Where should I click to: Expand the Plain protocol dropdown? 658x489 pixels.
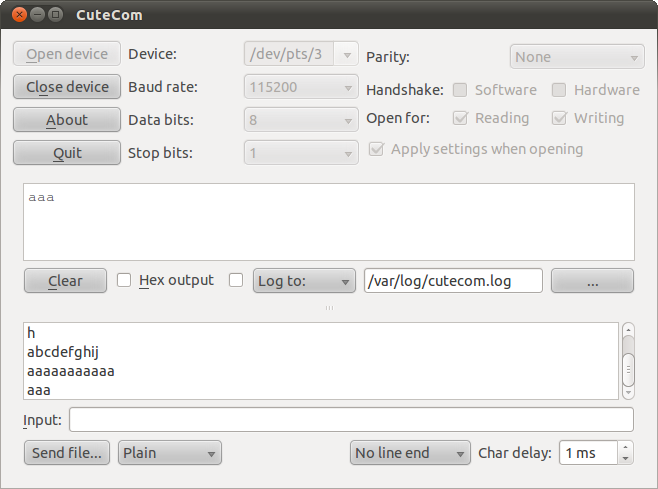pos(169,453)
